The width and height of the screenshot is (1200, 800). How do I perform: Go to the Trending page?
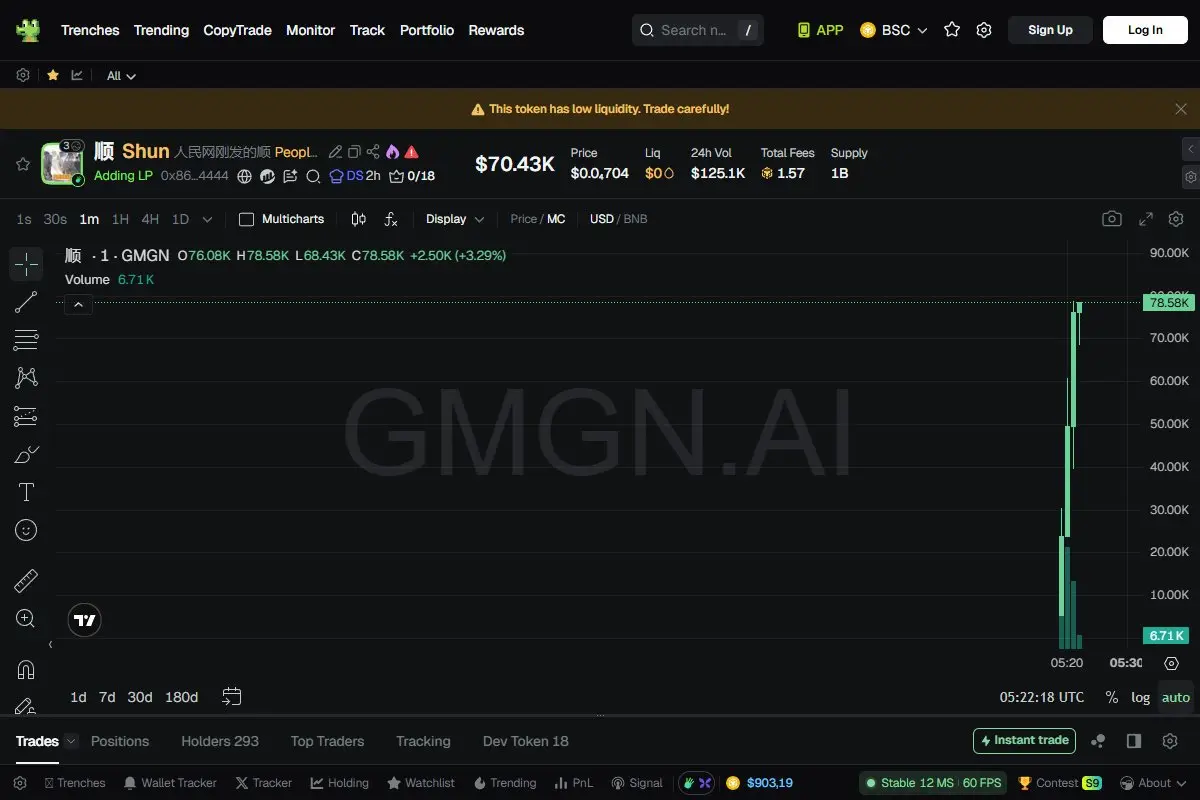(161, 30)
